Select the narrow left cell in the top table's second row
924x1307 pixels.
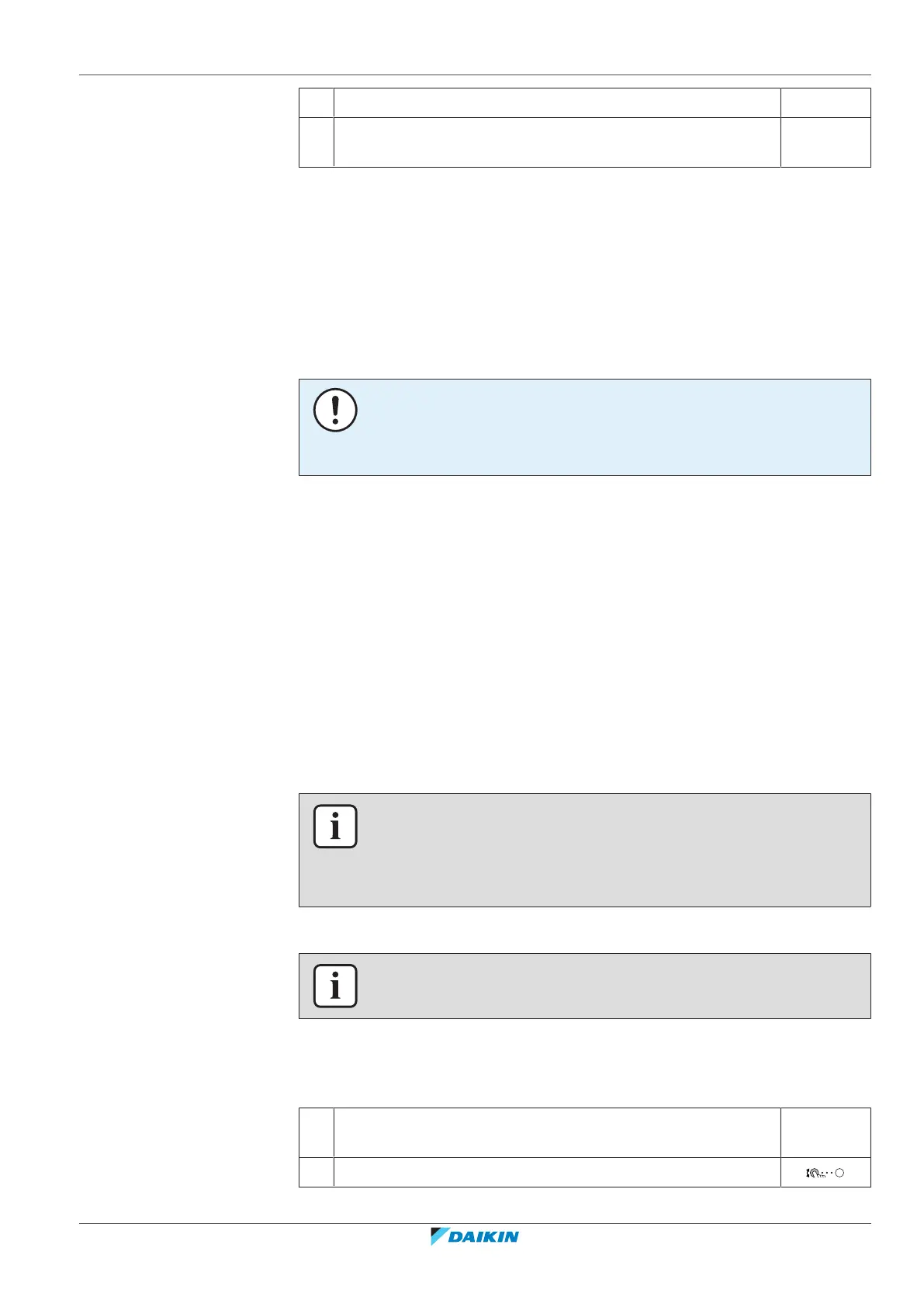[x=317, y=142]
